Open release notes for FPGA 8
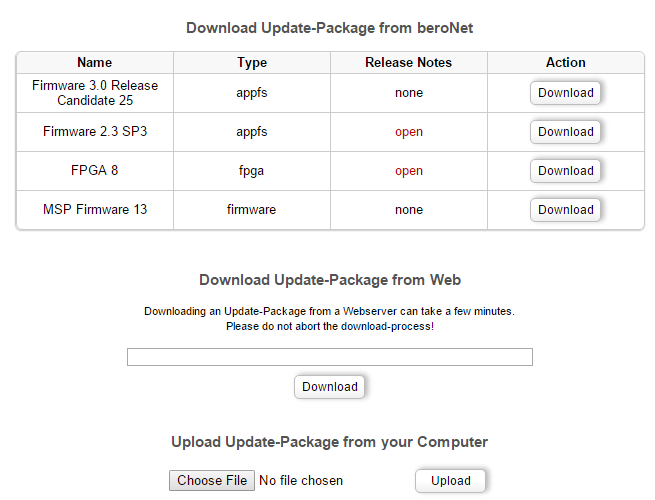Screen dimensions: 655x500 pyautogui.click(x=409, y=171)
